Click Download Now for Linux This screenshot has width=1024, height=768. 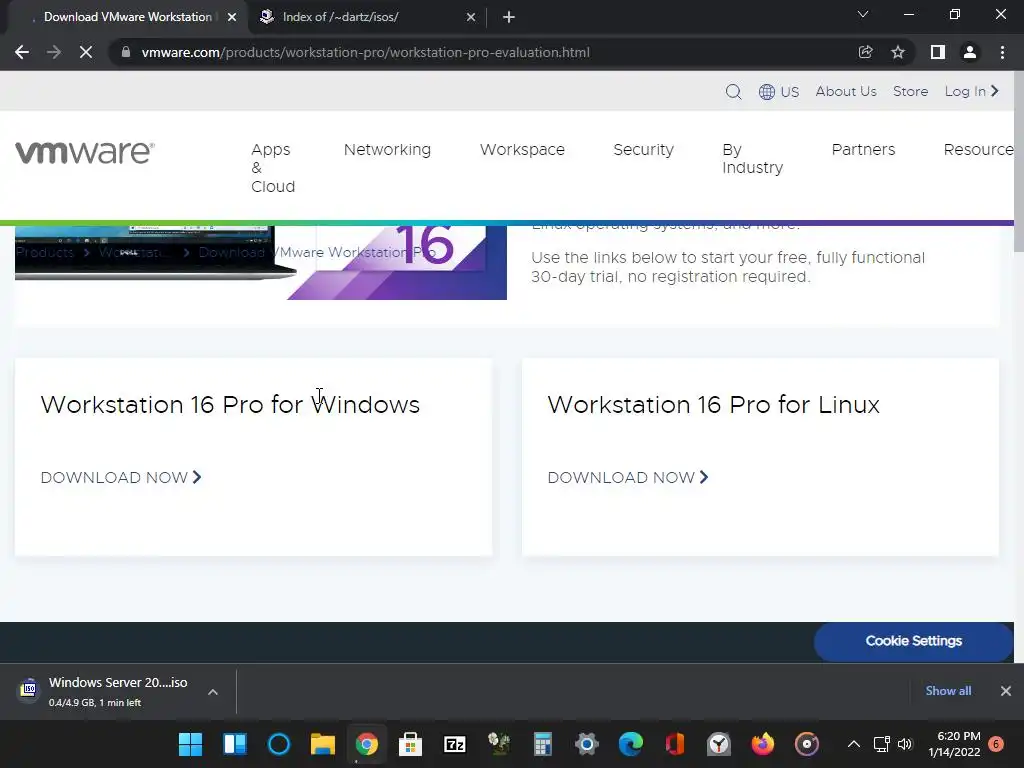628,477
